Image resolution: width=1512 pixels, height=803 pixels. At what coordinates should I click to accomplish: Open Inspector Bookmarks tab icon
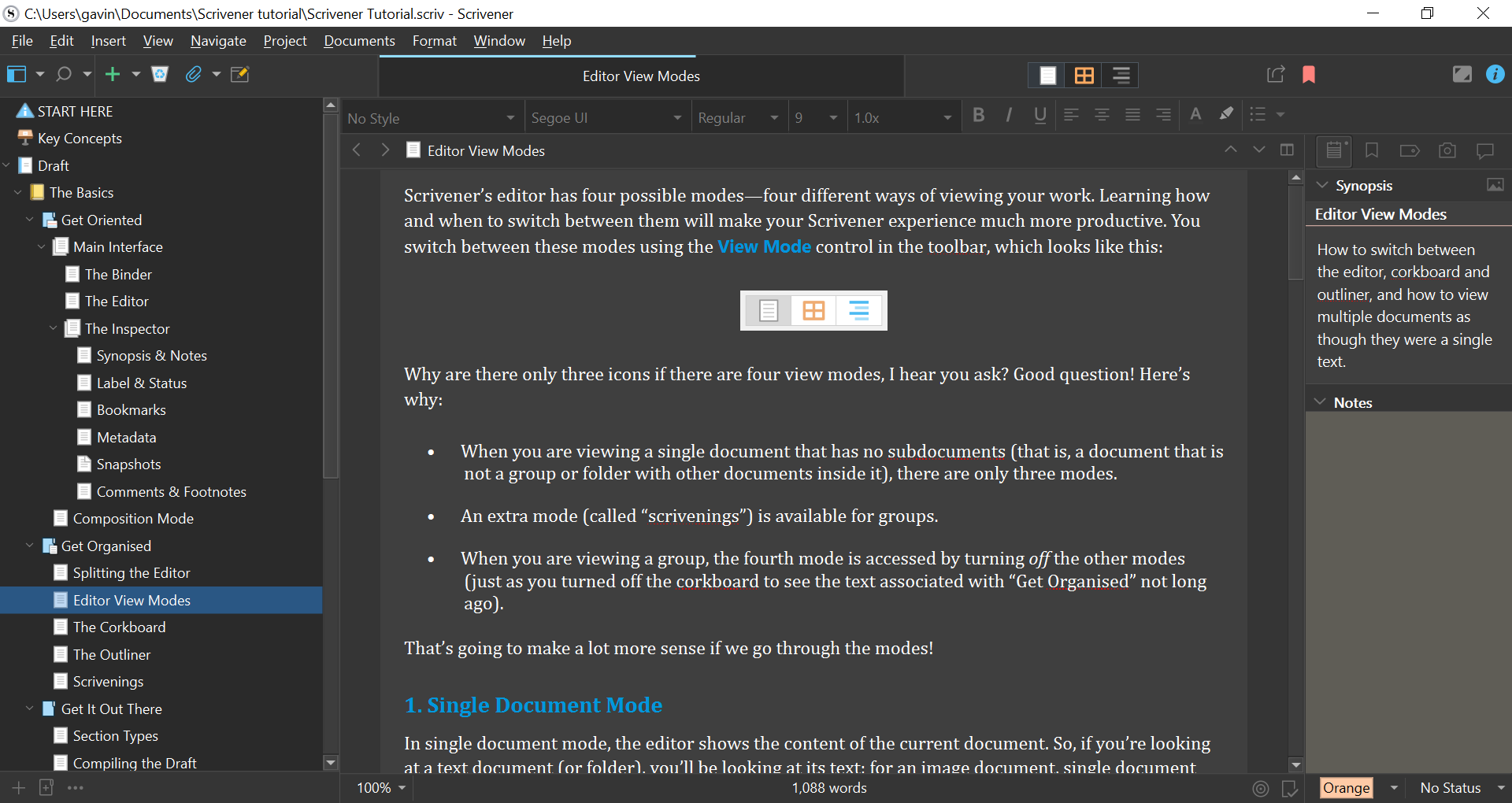[1372, 150]
